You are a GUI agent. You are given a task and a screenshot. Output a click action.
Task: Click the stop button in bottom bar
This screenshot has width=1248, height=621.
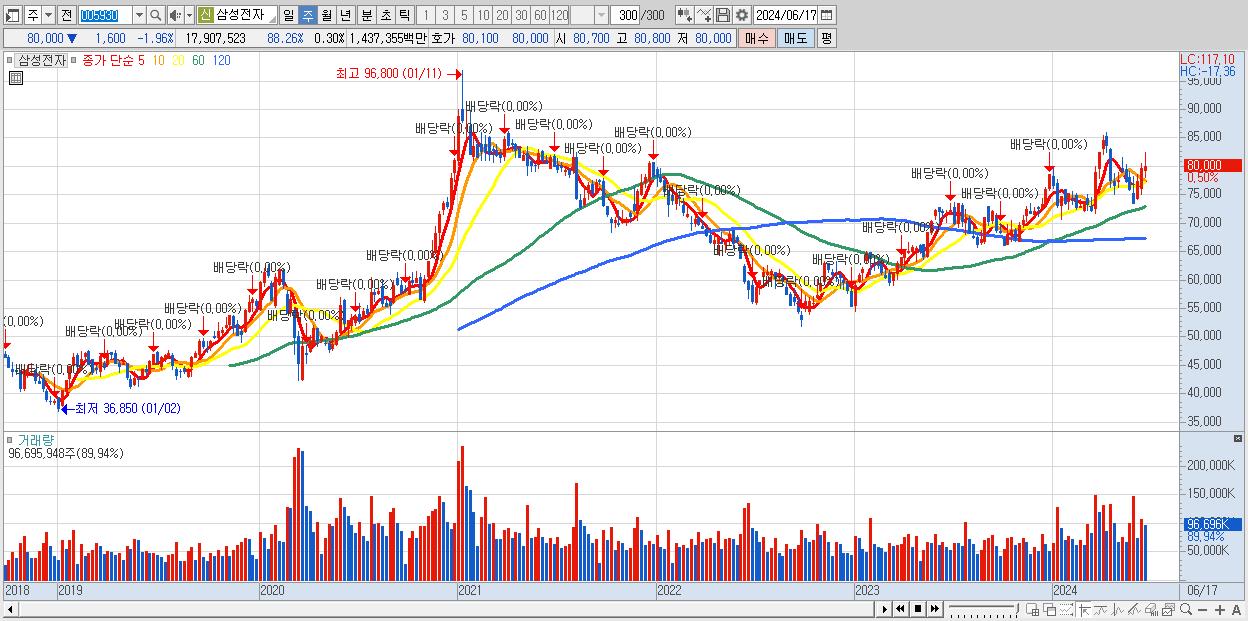pyautogui.click(x=918, y=609)
